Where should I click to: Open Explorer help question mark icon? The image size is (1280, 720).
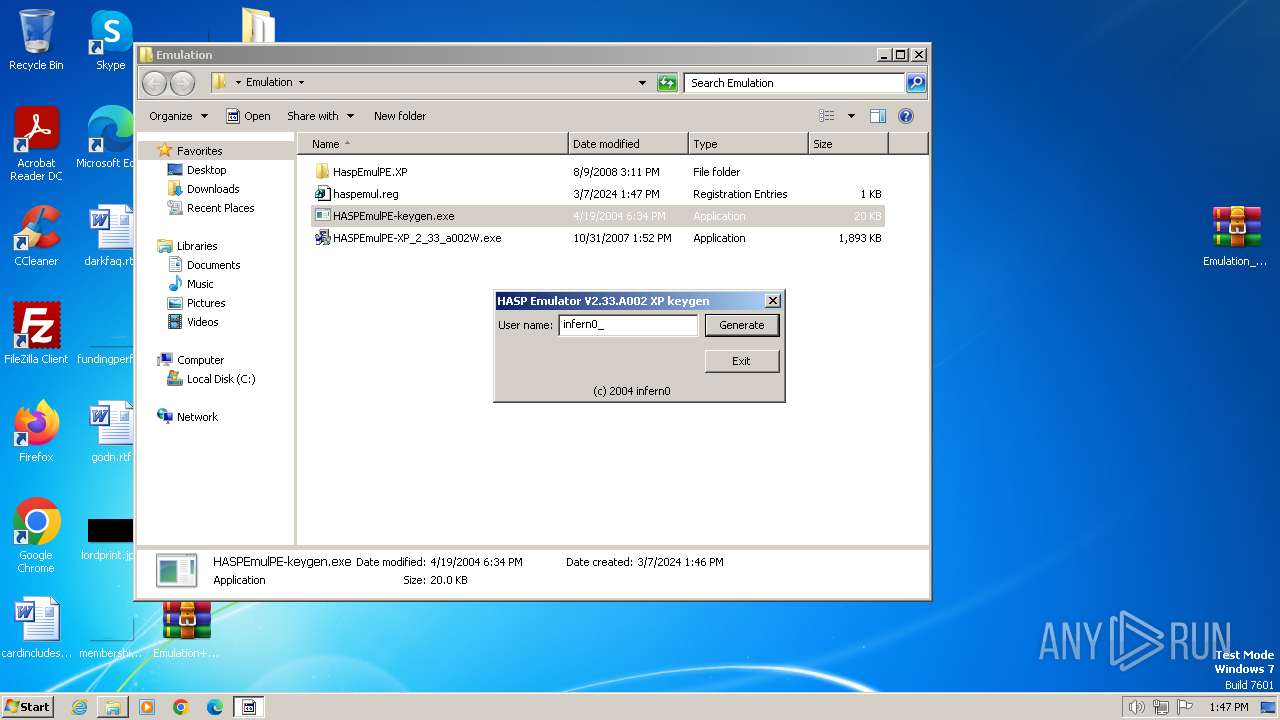tap(906, 116)
